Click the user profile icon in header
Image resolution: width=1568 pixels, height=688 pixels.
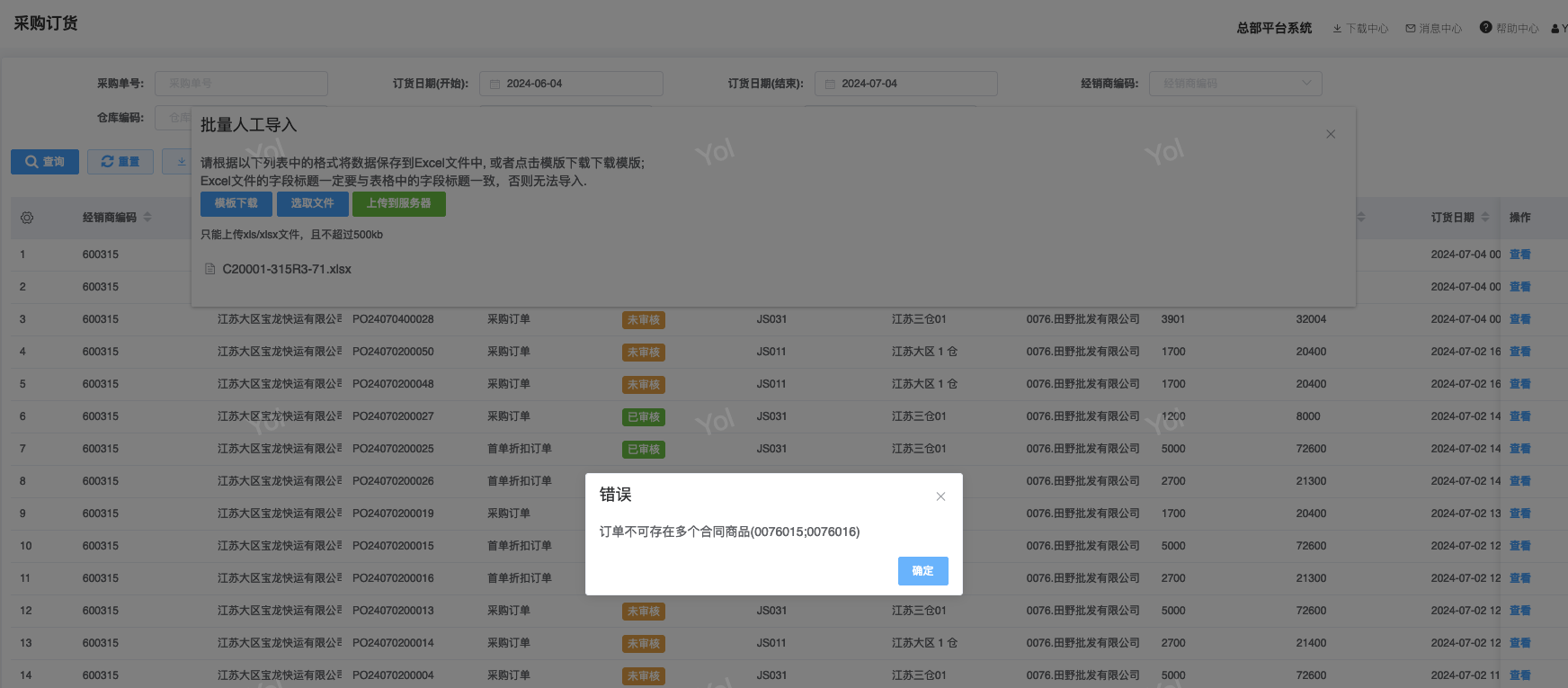point(1556,29)
